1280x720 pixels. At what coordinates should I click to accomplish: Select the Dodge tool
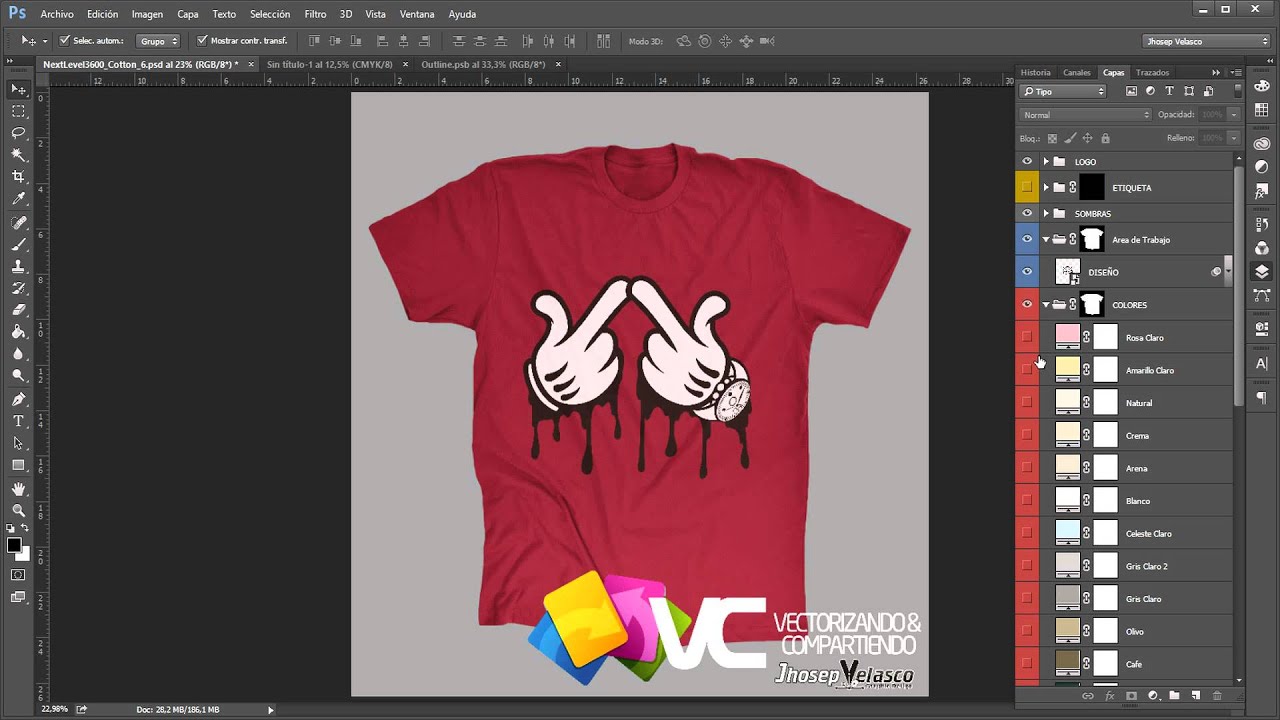tap(18, 376)
